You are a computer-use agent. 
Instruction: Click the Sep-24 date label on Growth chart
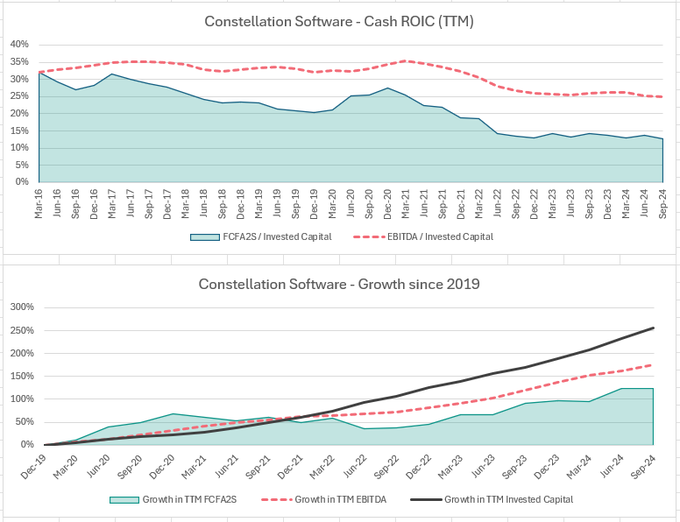[x=643, y=466]
